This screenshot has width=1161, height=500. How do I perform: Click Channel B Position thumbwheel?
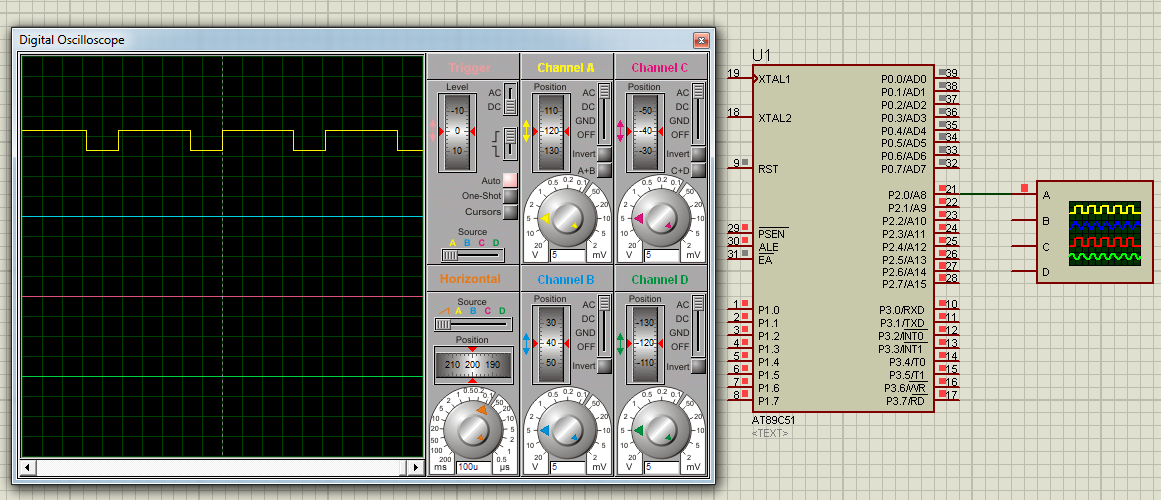click(551, 344)
